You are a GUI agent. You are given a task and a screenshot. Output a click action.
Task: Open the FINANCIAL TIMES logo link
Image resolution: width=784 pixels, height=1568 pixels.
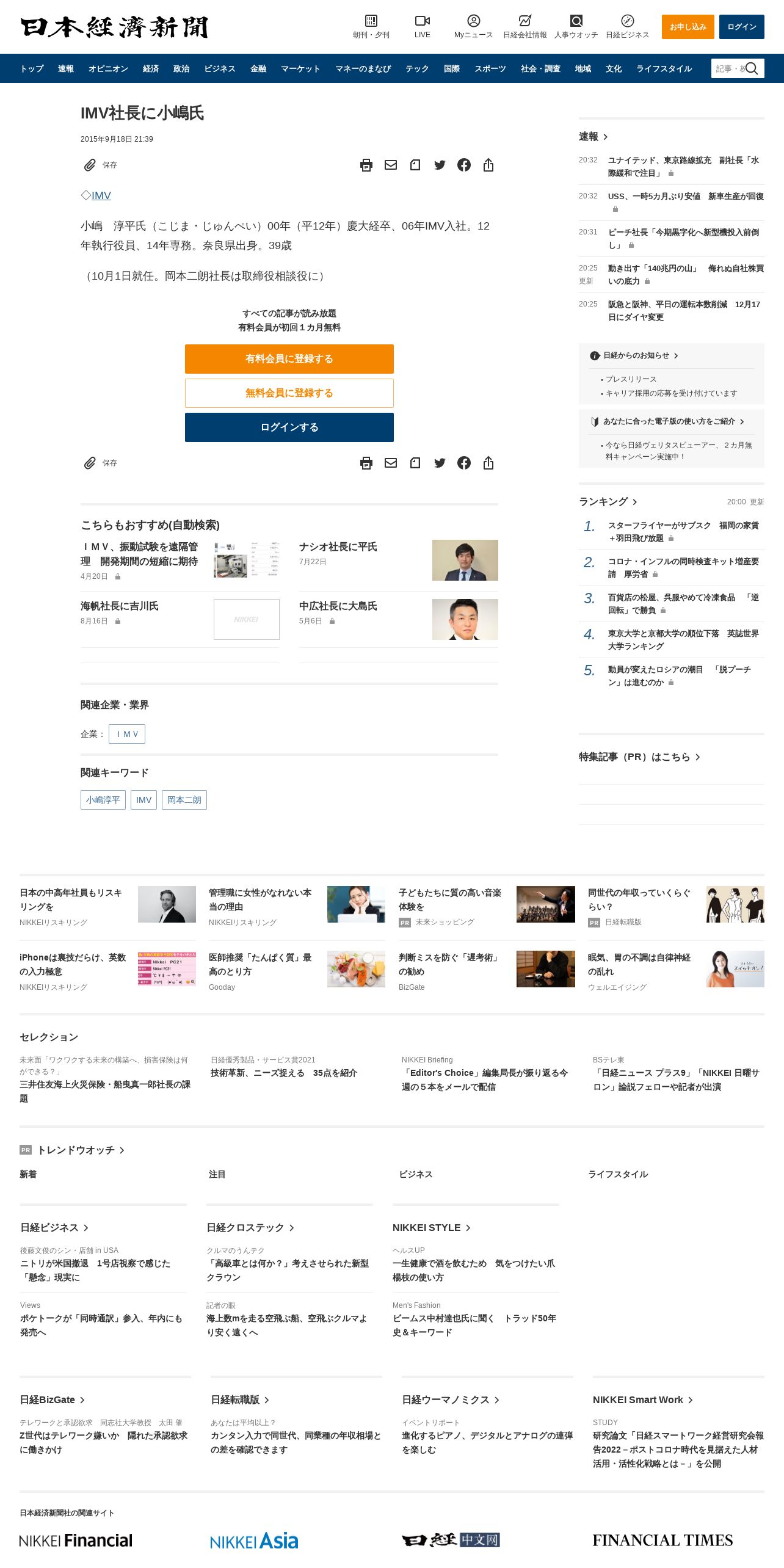tap(662, 1541)
